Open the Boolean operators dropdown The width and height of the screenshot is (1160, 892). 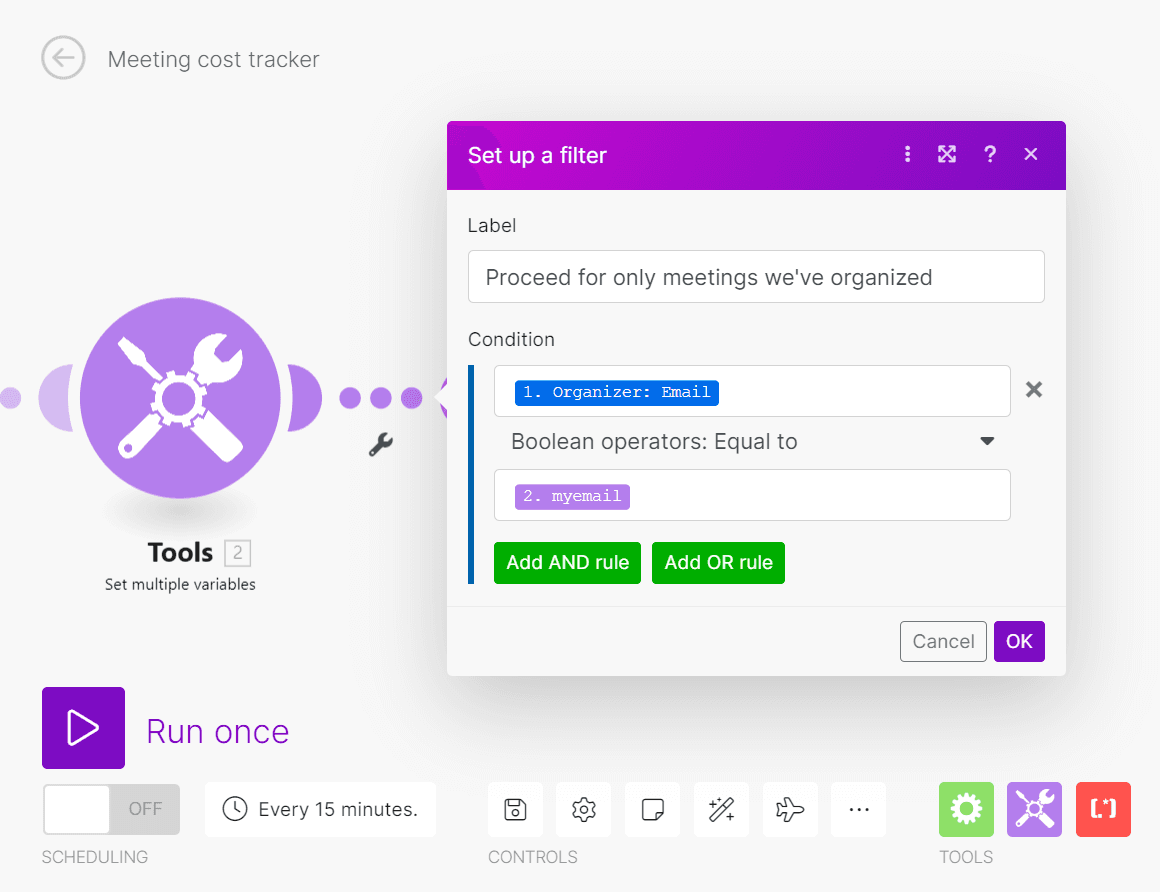[752, 441]
